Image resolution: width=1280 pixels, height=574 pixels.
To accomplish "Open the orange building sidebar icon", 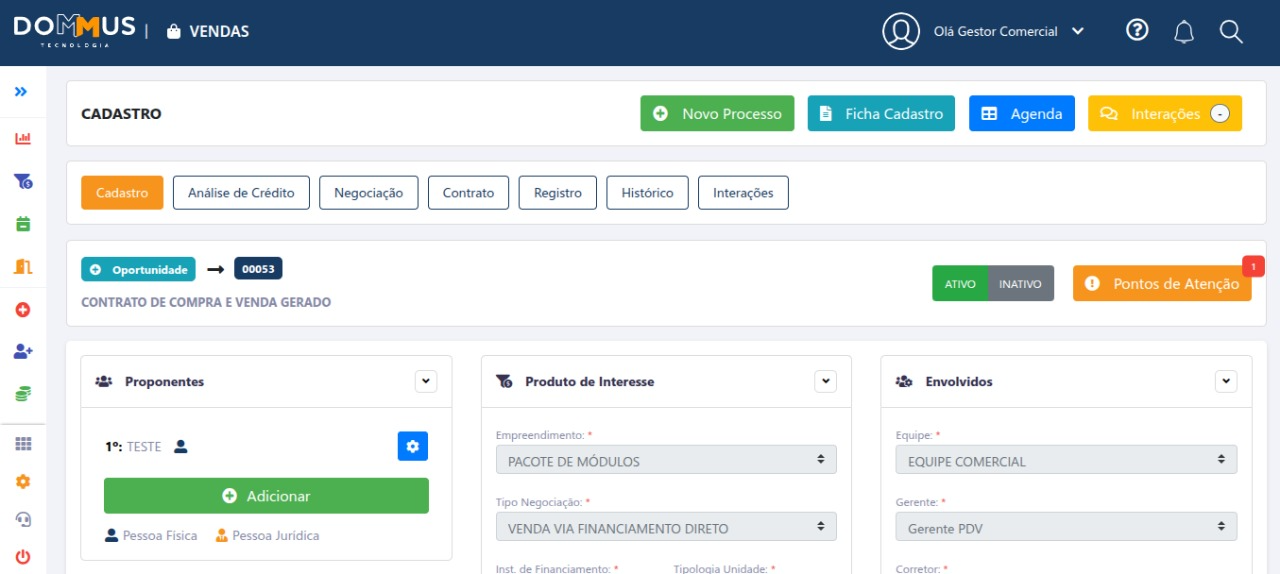I will (23, 266).
